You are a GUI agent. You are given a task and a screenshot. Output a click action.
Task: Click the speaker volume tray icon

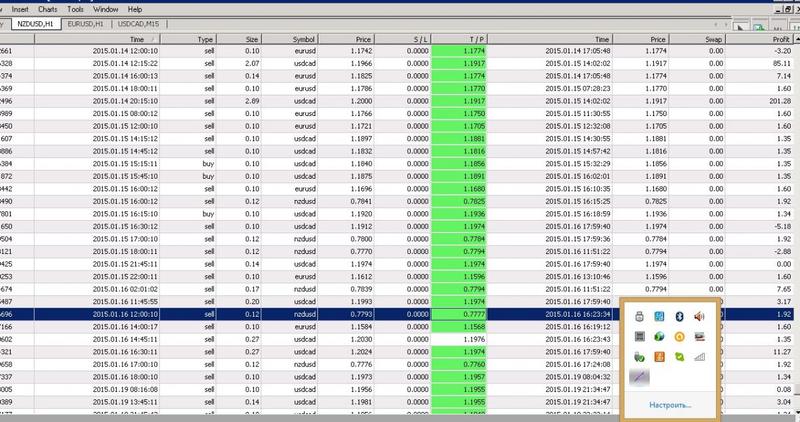[x=699, y=317]
